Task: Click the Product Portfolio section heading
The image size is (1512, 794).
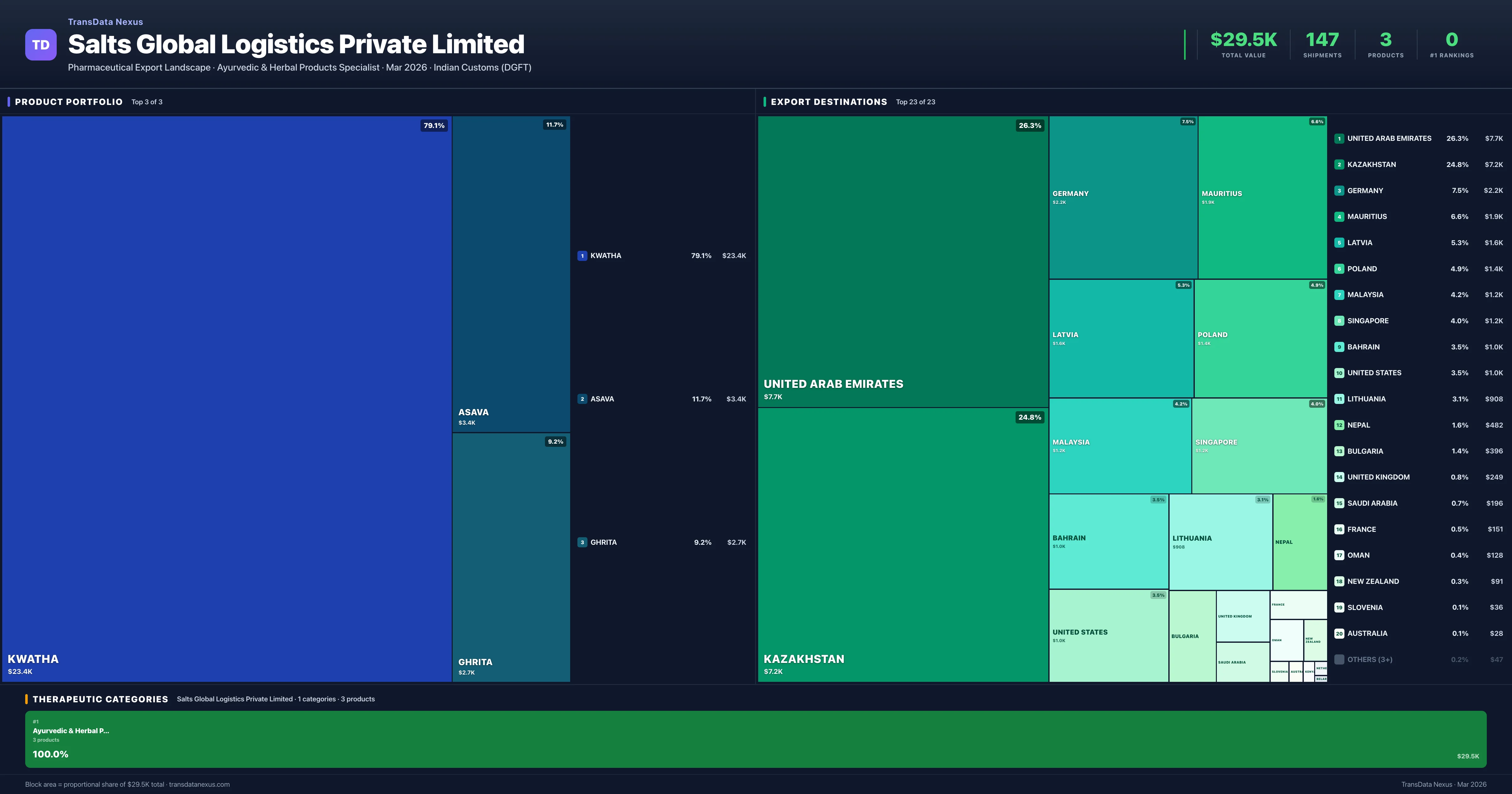Action: pos(69,102)
